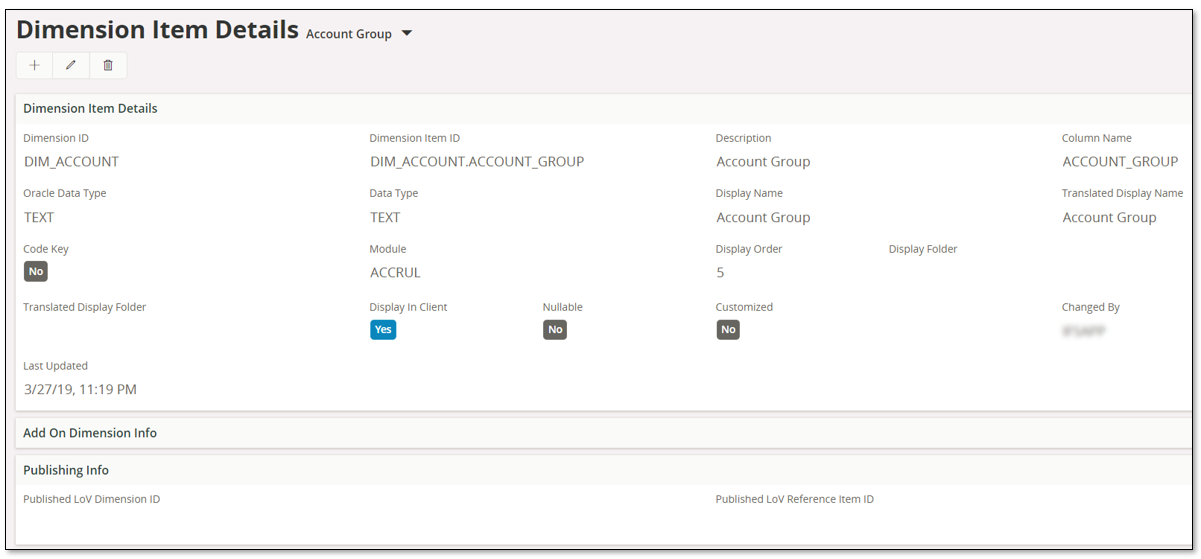The image size is (1201, 559).
Task: Toggle the Customized No badge
Action: (x=728, y=330)
